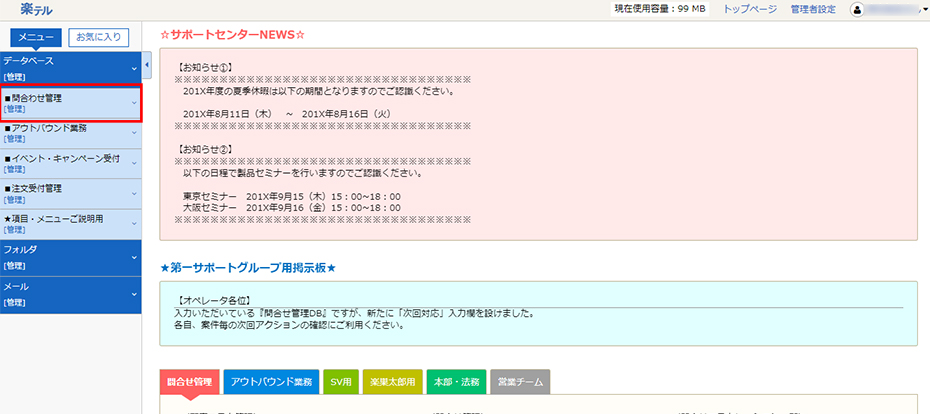Select the 楽楽太郎用 tab
This screenshot has width=930, height=414.
(391, 382)
